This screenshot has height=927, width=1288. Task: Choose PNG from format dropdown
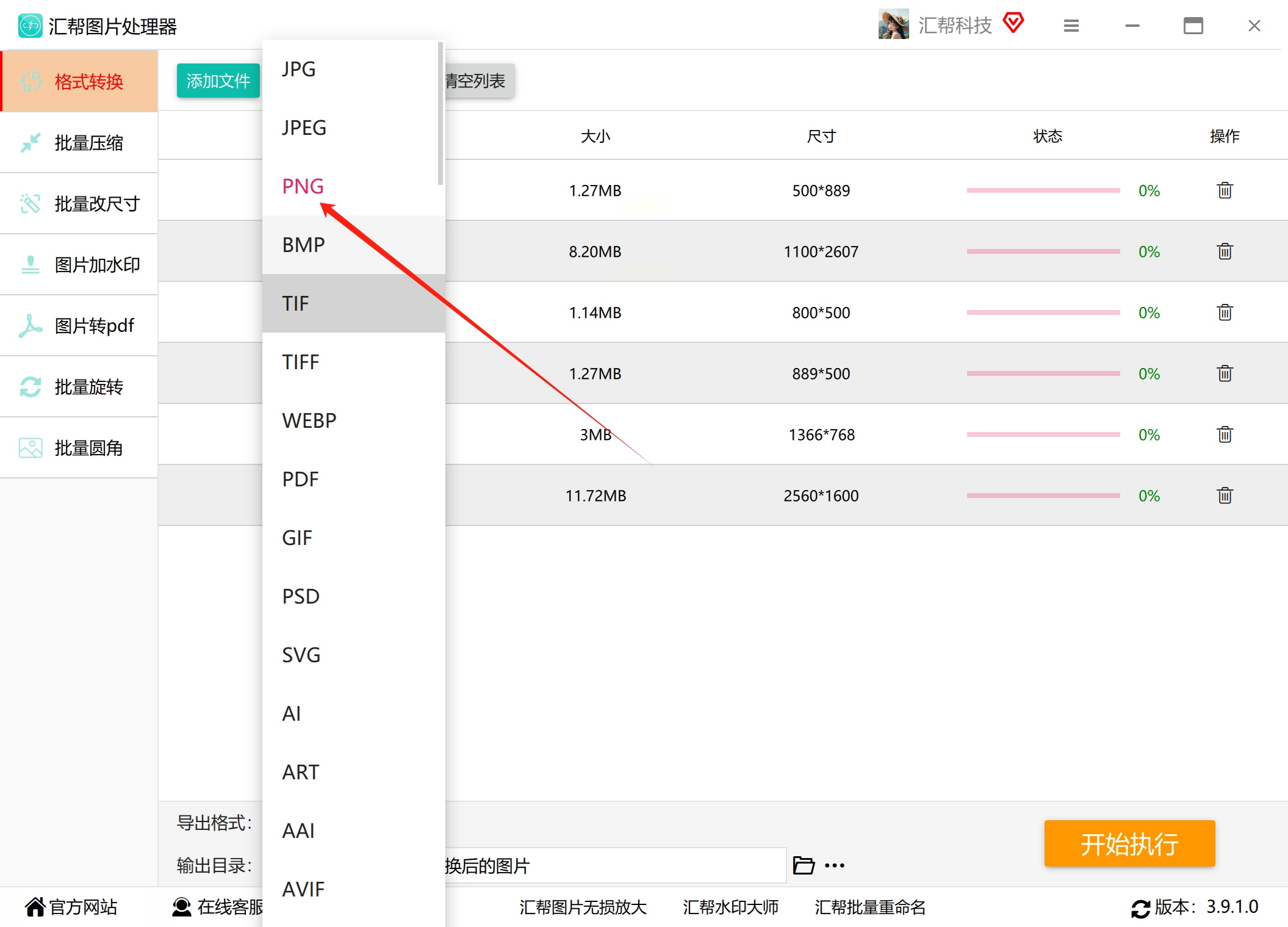(303, 186)
